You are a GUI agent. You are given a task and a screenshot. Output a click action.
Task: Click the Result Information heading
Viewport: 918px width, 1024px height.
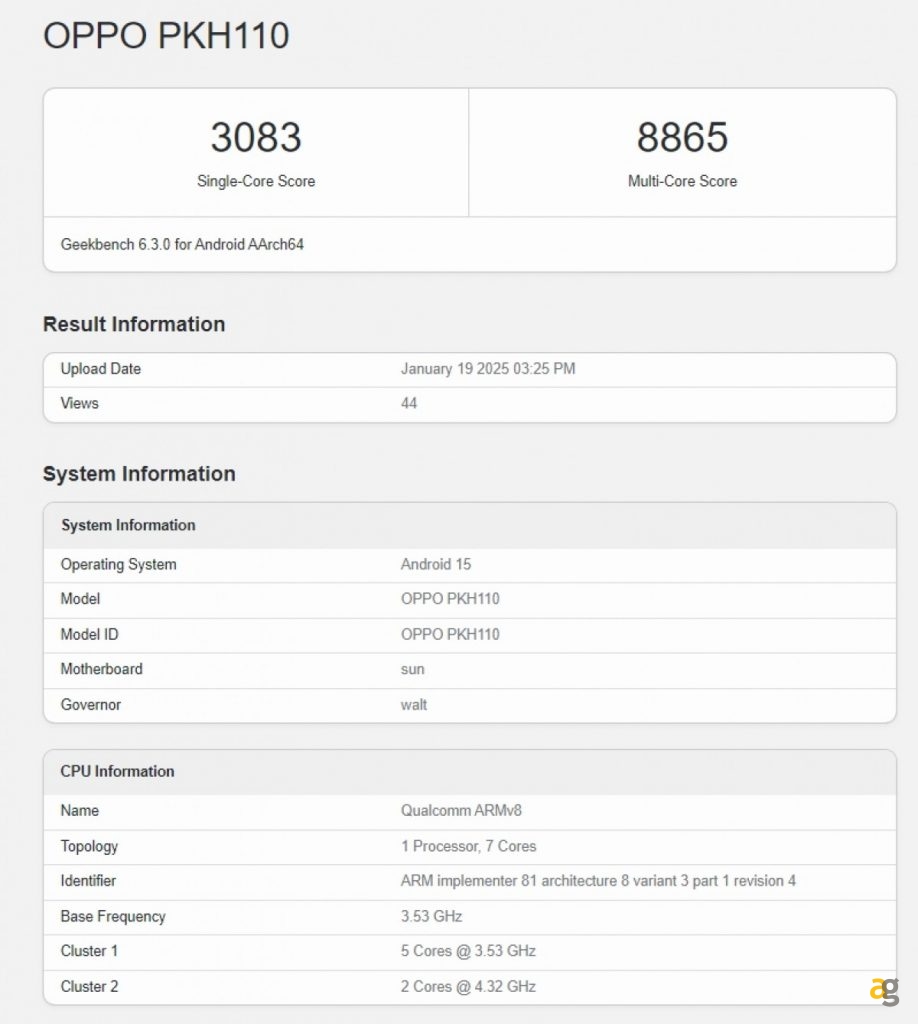pos(134,324)
